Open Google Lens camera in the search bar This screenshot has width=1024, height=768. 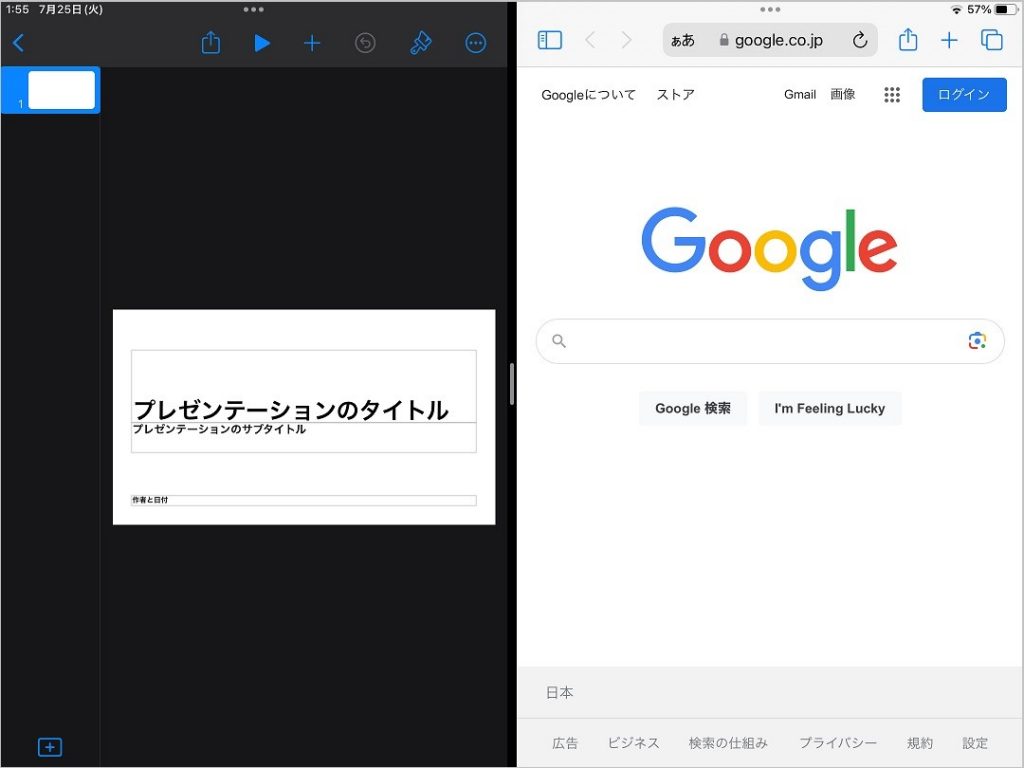tap(977, 341)
